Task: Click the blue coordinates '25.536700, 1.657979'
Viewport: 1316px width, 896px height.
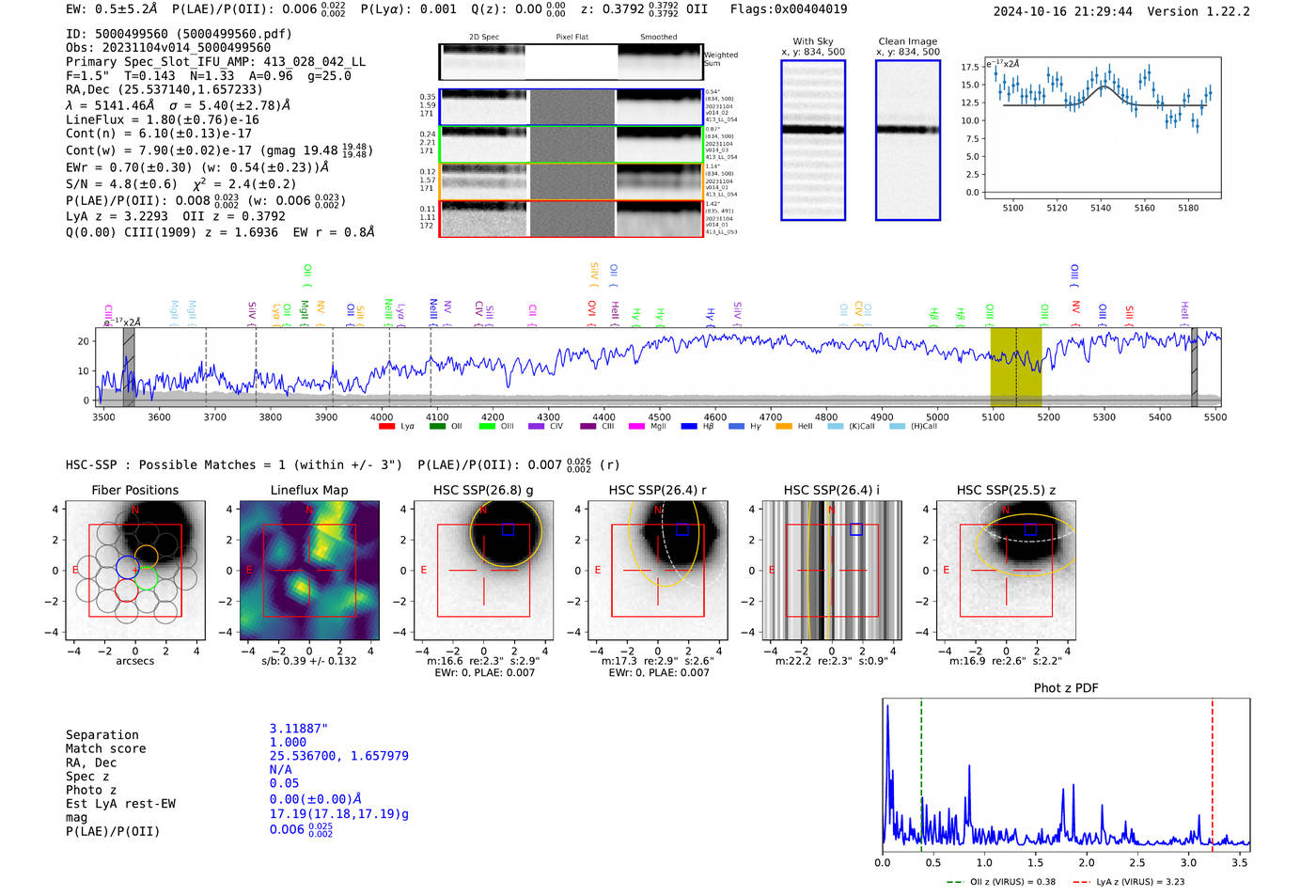Action: tap(339, 756)
